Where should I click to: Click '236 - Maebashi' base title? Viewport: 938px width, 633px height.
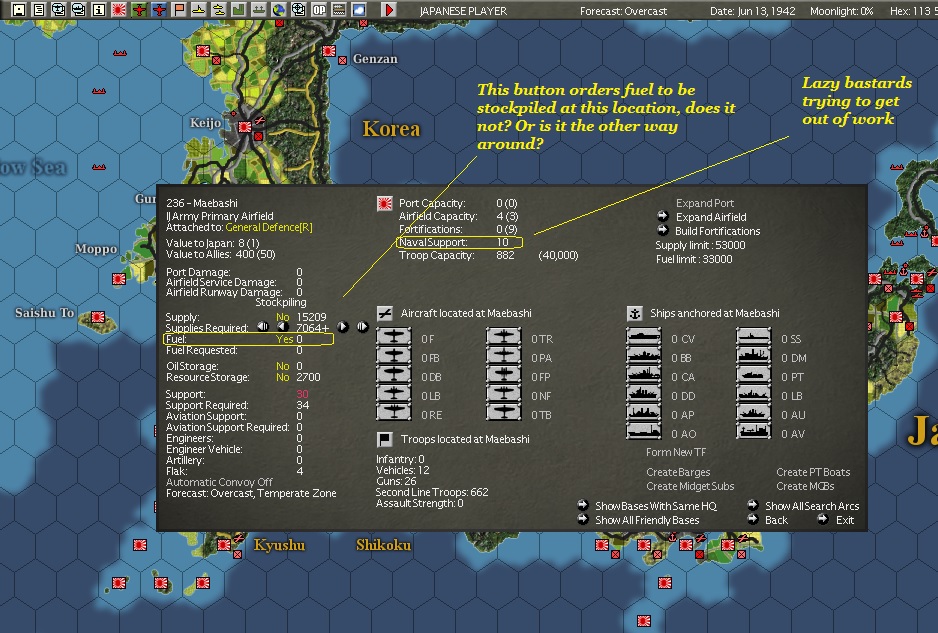202,203
